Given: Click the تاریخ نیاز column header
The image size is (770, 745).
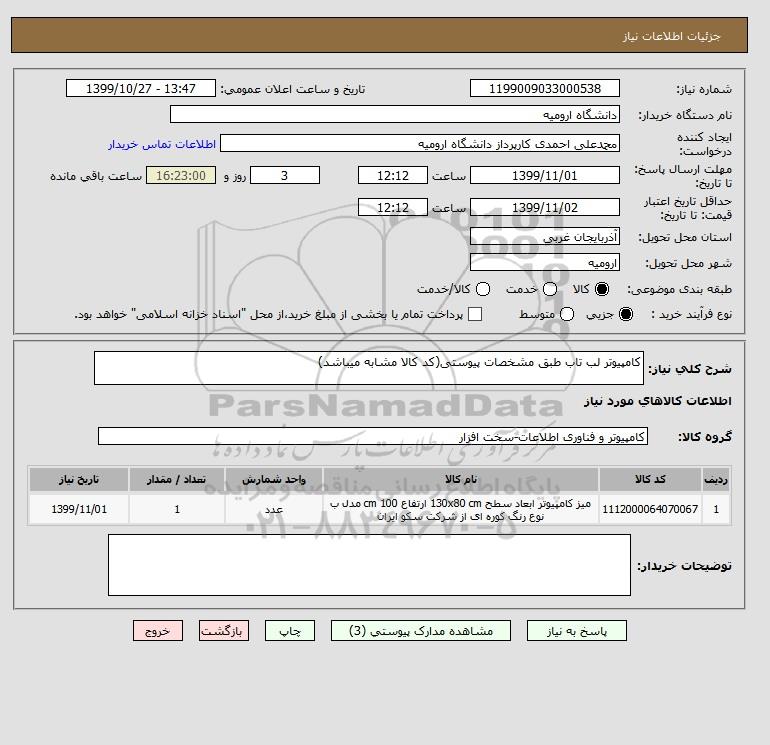Looking at the screenshot, I should (x=79, y=479).
